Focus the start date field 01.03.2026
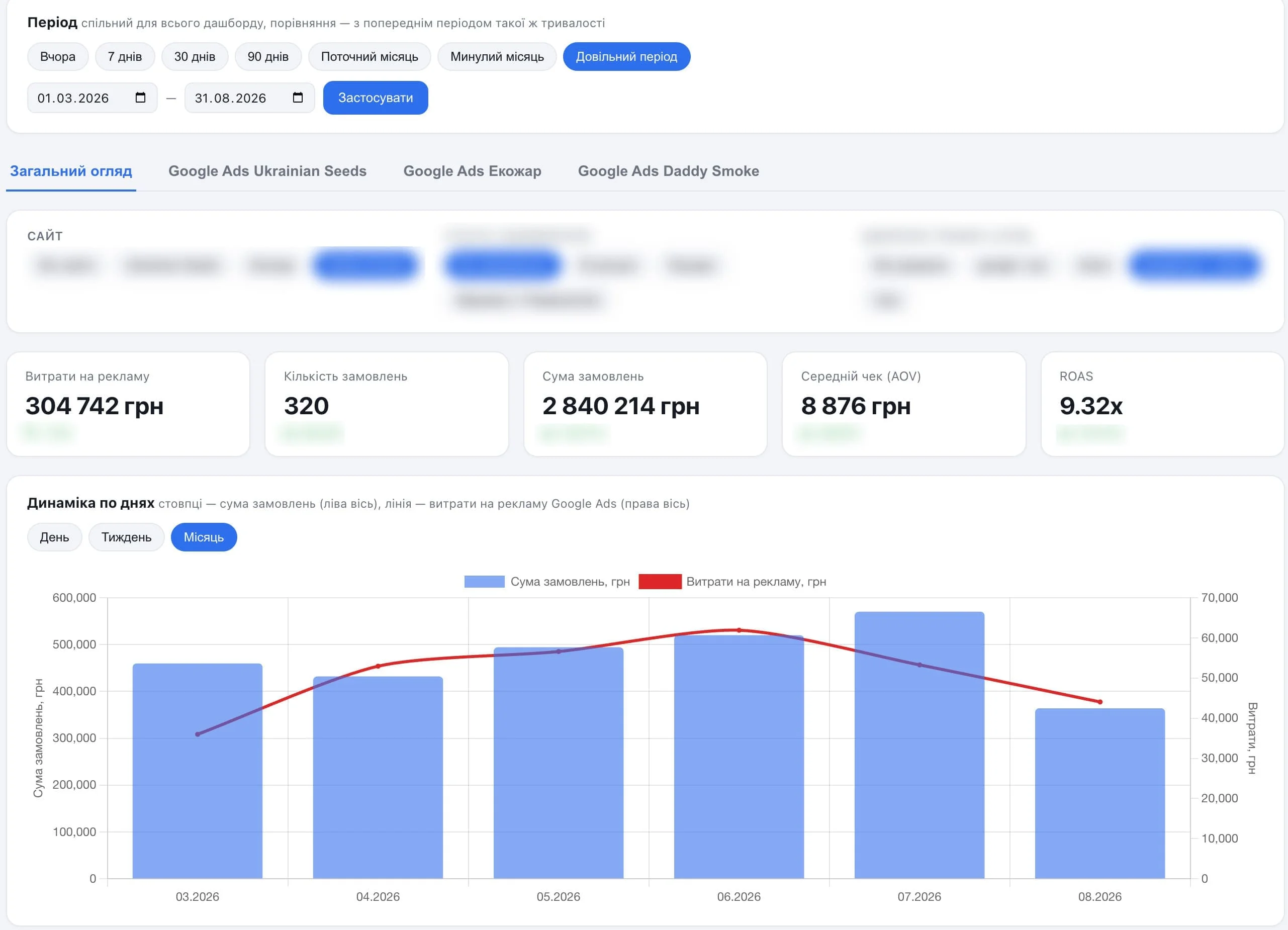Image resolution: width=1288 pixels, height=930 pixels. [x=92, y=98]
